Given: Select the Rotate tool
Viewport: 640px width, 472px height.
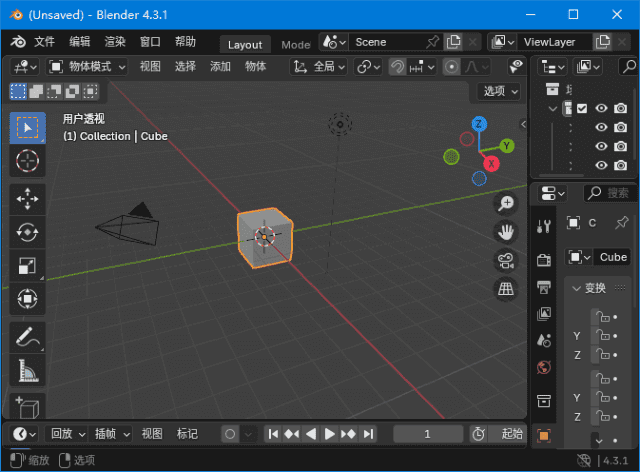Looking at the screenshot, I should point(27,232).
